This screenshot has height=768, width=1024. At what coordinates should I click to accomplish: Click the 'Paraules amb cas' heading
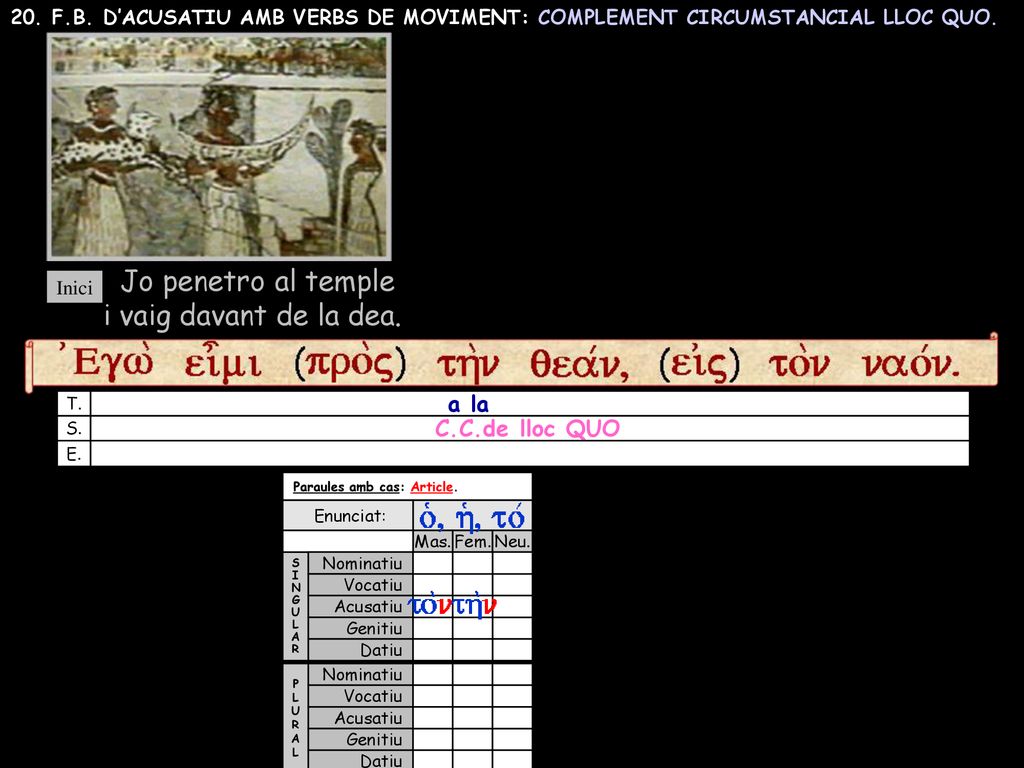click(x=346, y=487)
